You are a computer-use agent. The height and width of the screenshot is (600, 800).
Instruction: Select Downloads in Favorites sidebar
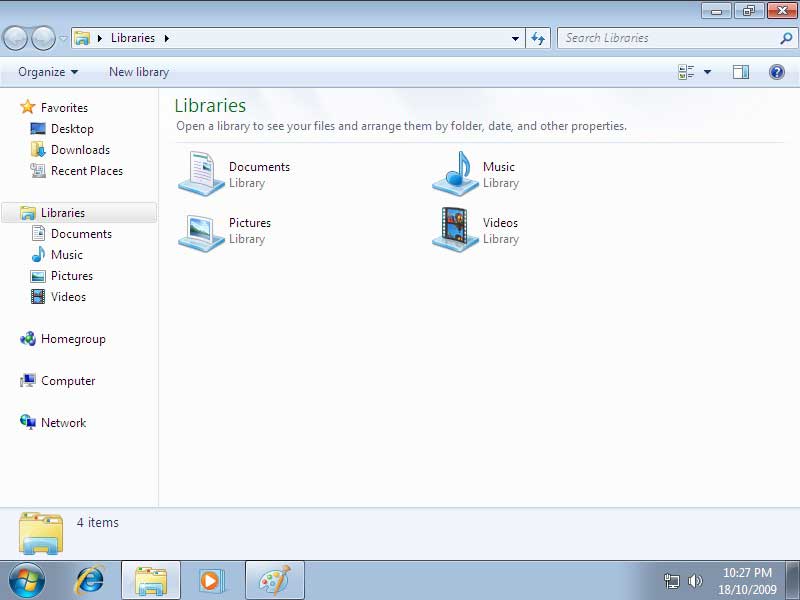tap(80, 150)
